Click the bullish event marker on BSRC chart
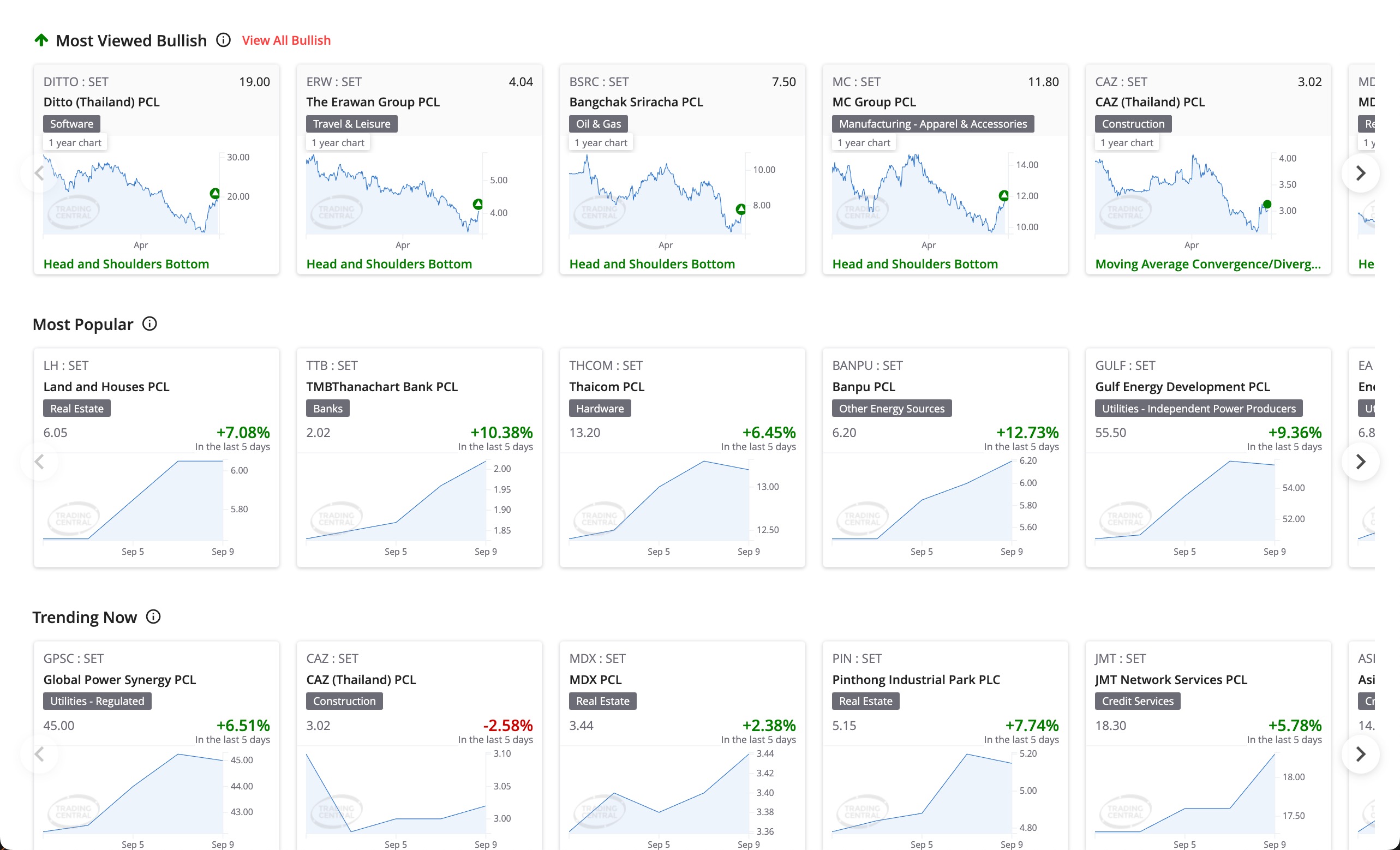 coord(741,209)
